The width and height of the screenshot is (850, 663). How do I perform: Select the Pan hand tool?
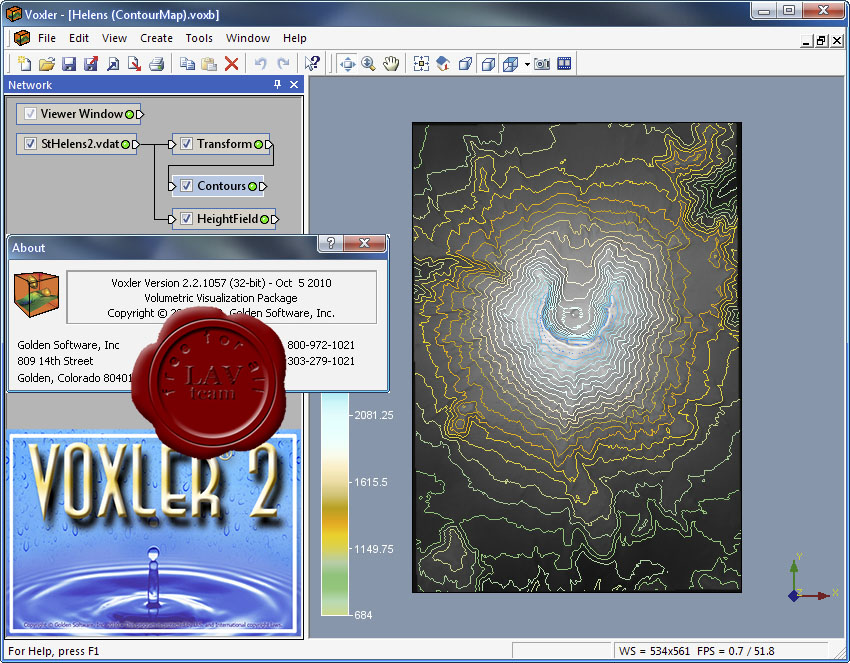391,64
